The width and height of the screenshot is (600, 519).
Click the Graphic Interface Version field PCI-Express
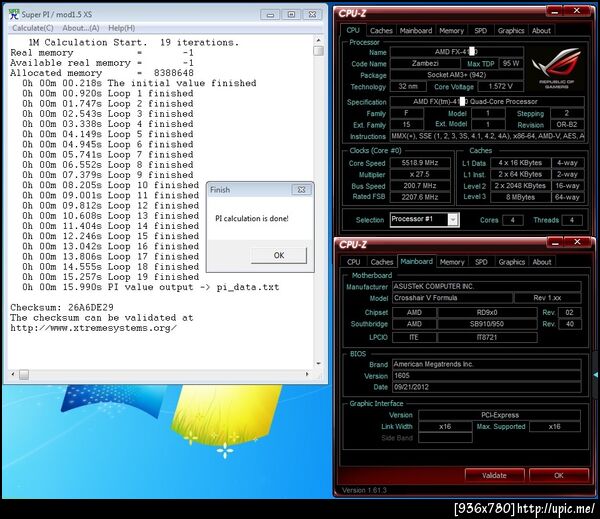(x=499, y=415)
